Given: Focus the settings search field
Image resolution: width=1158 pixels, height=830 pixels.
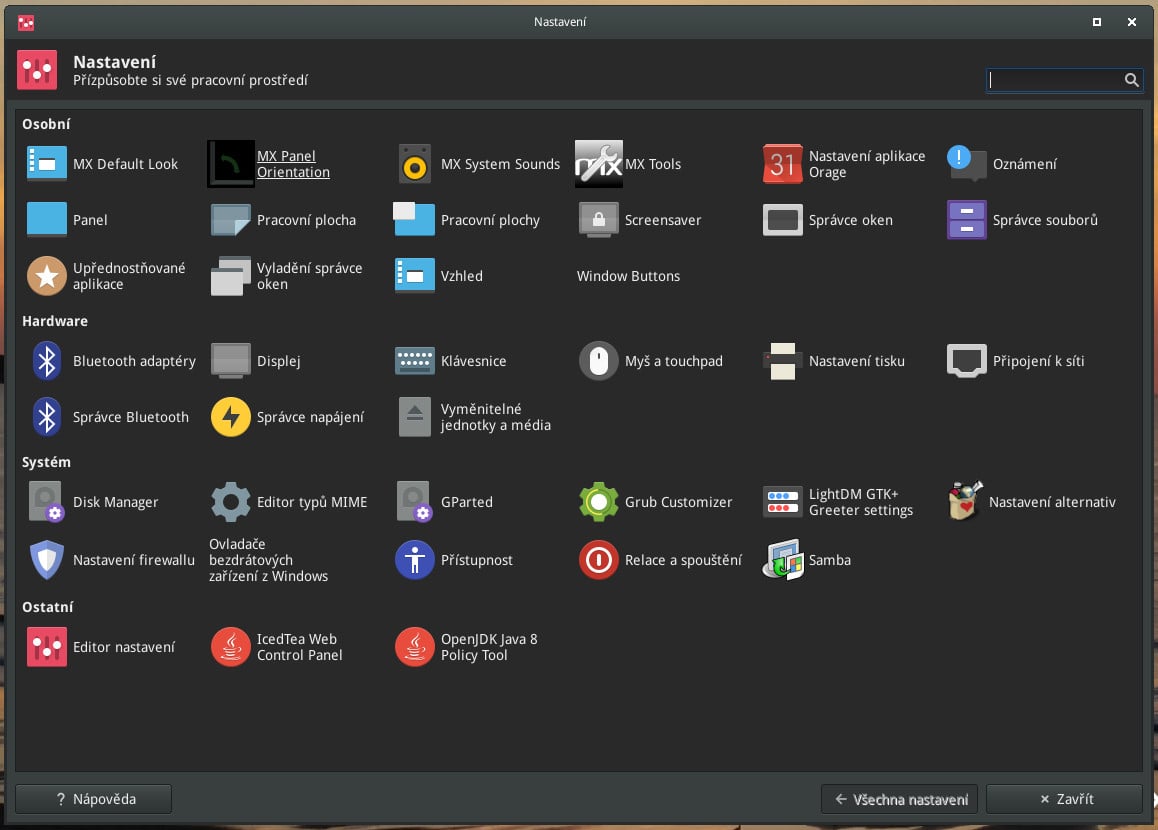Looking at the screenshot, I should (1055, 80).
